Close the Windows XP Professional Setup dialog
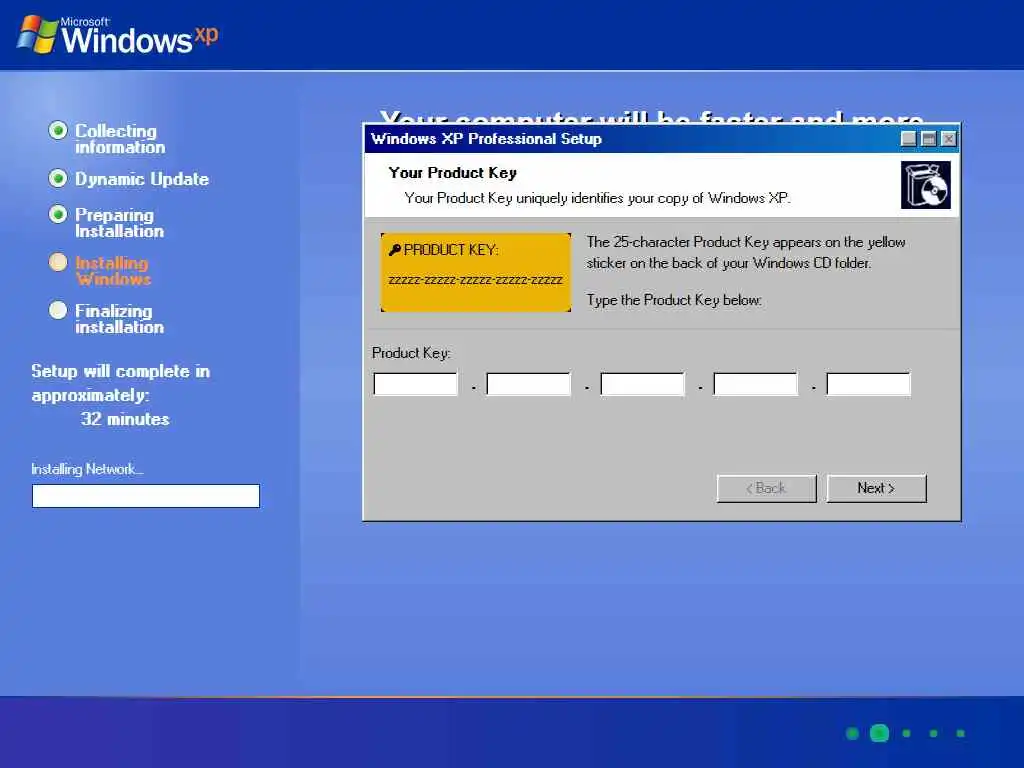 (x=949, y=138)
